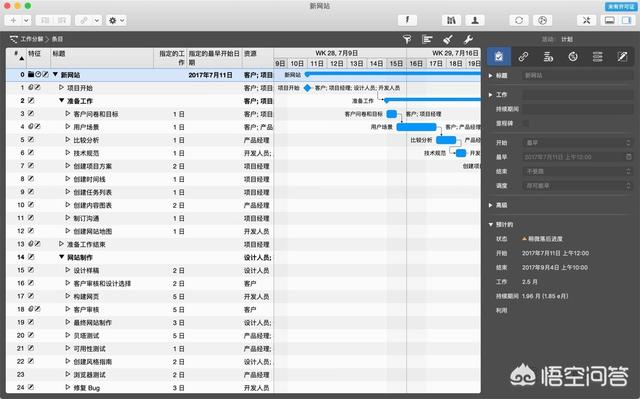Select the 用户场景 Gantt bar
Viewport: 640px width, 399px height.
click(416, 127)
